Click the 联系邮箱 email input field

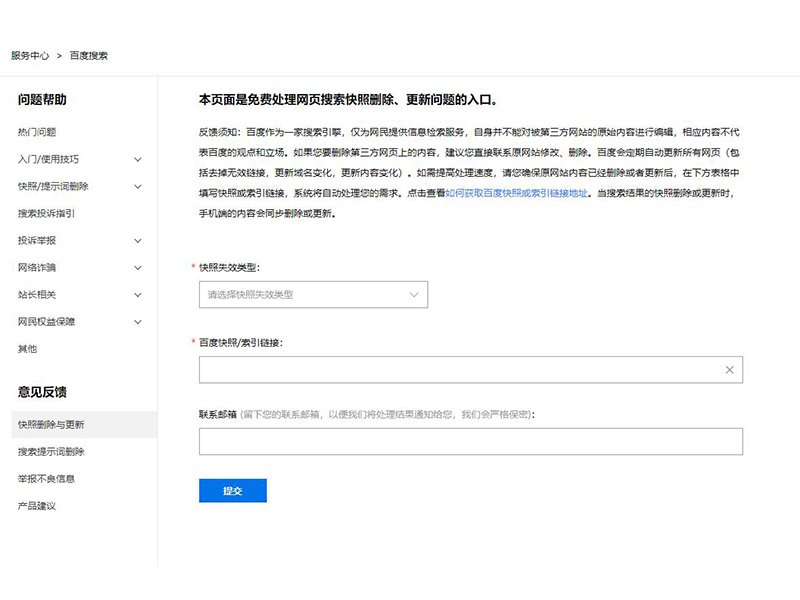point(470,441)
